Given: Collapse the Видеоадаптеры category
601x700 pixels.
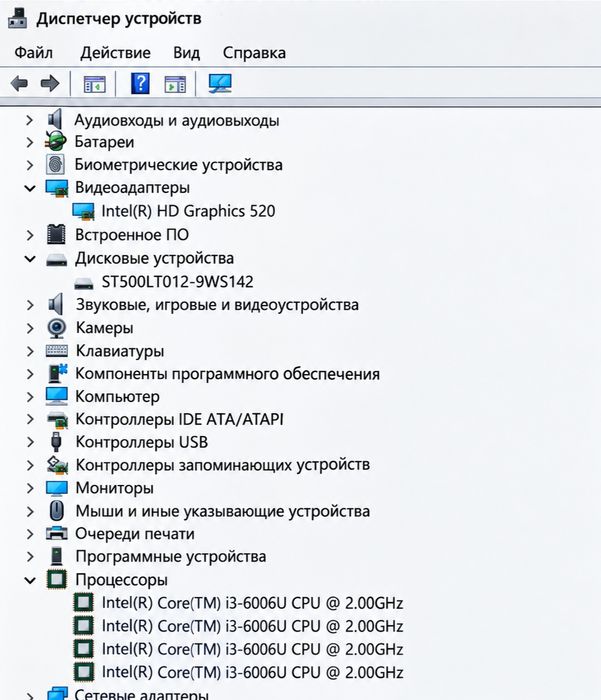Looking at the screenshot, I should [x=30, y=188].
